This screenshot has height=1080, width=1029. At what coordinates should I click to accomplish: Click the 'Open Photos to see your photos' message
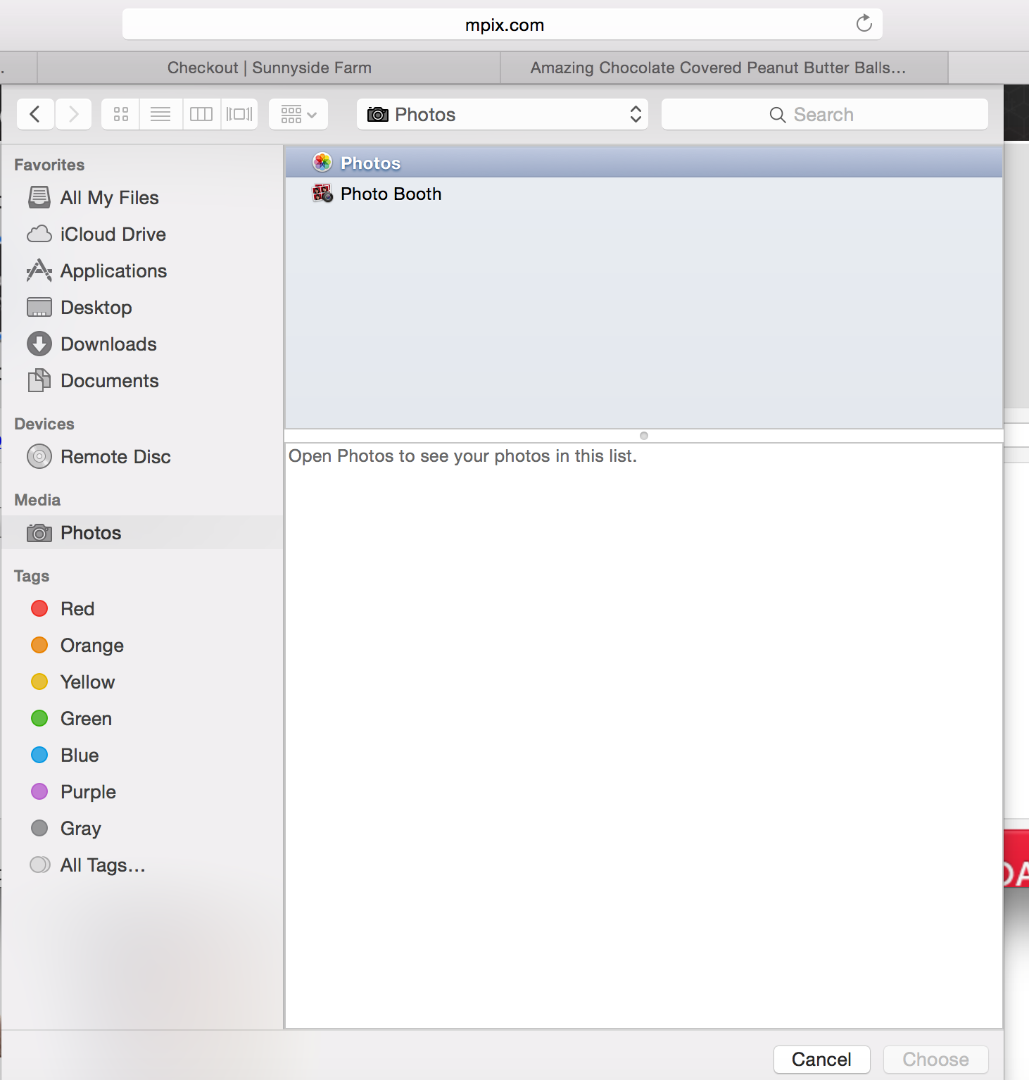click(462, 456)
